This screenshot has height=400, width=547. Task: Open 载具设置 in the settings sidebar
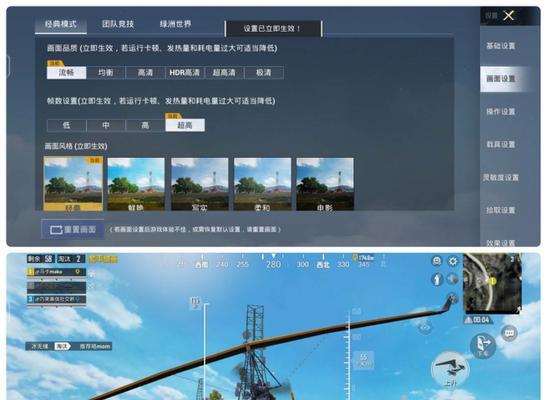coord(501,144)
